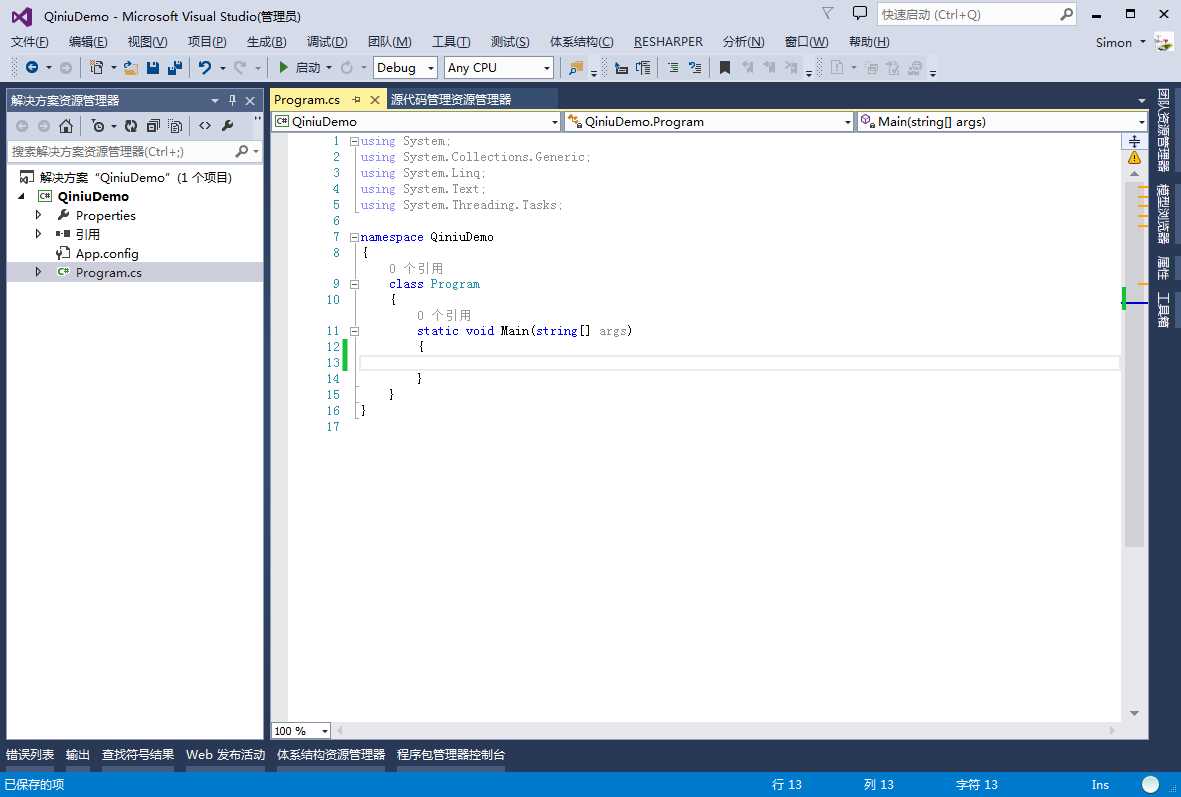This screenshot has width=1181, height=797.
Task: Select App.config in Solution Explorer
Action: 106,254
